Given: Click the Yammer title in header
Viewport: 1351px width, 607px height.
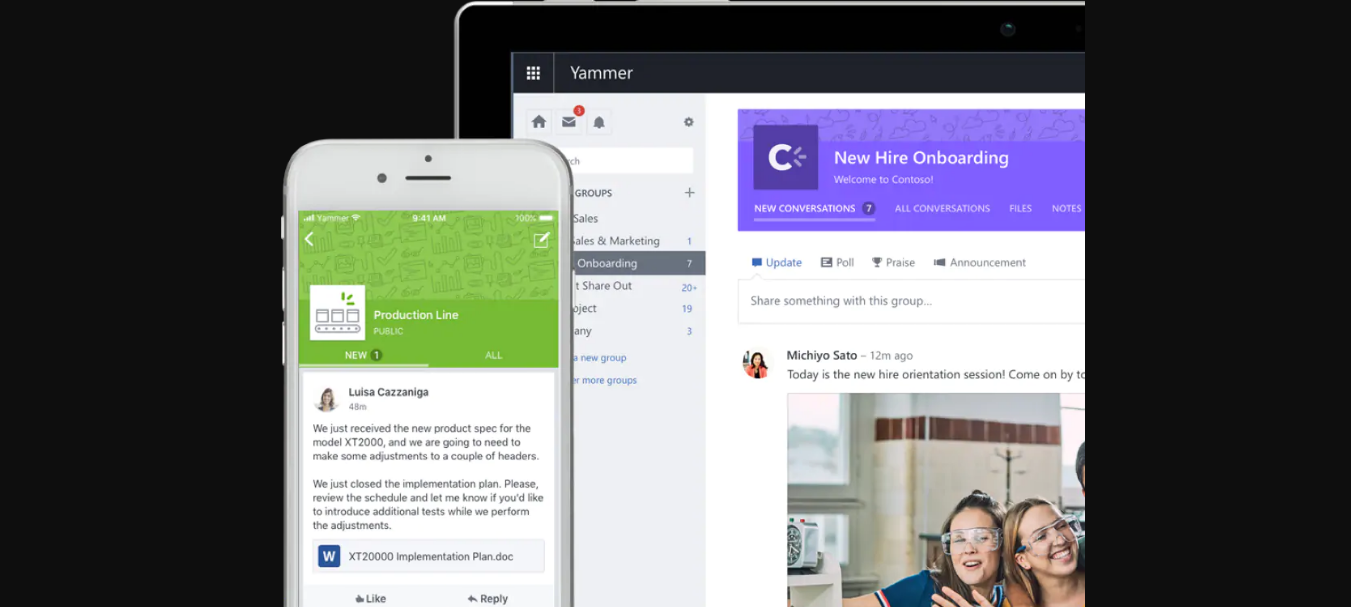Looking at the screenshot, I should point(601,73).
